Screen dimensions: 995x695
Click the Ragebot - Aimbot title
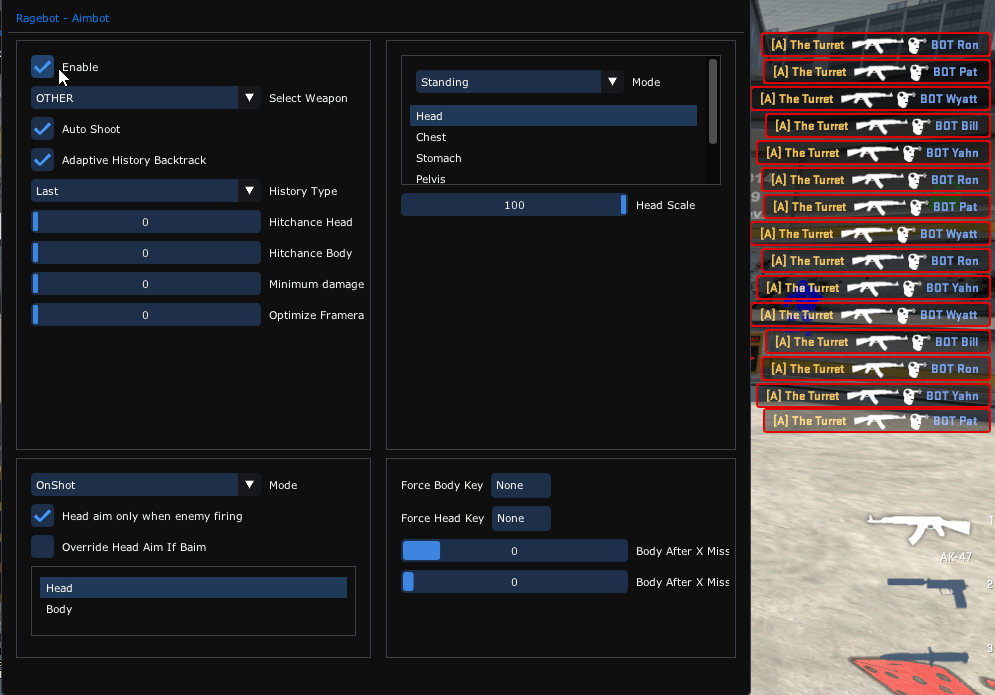[x=62, y=18]
